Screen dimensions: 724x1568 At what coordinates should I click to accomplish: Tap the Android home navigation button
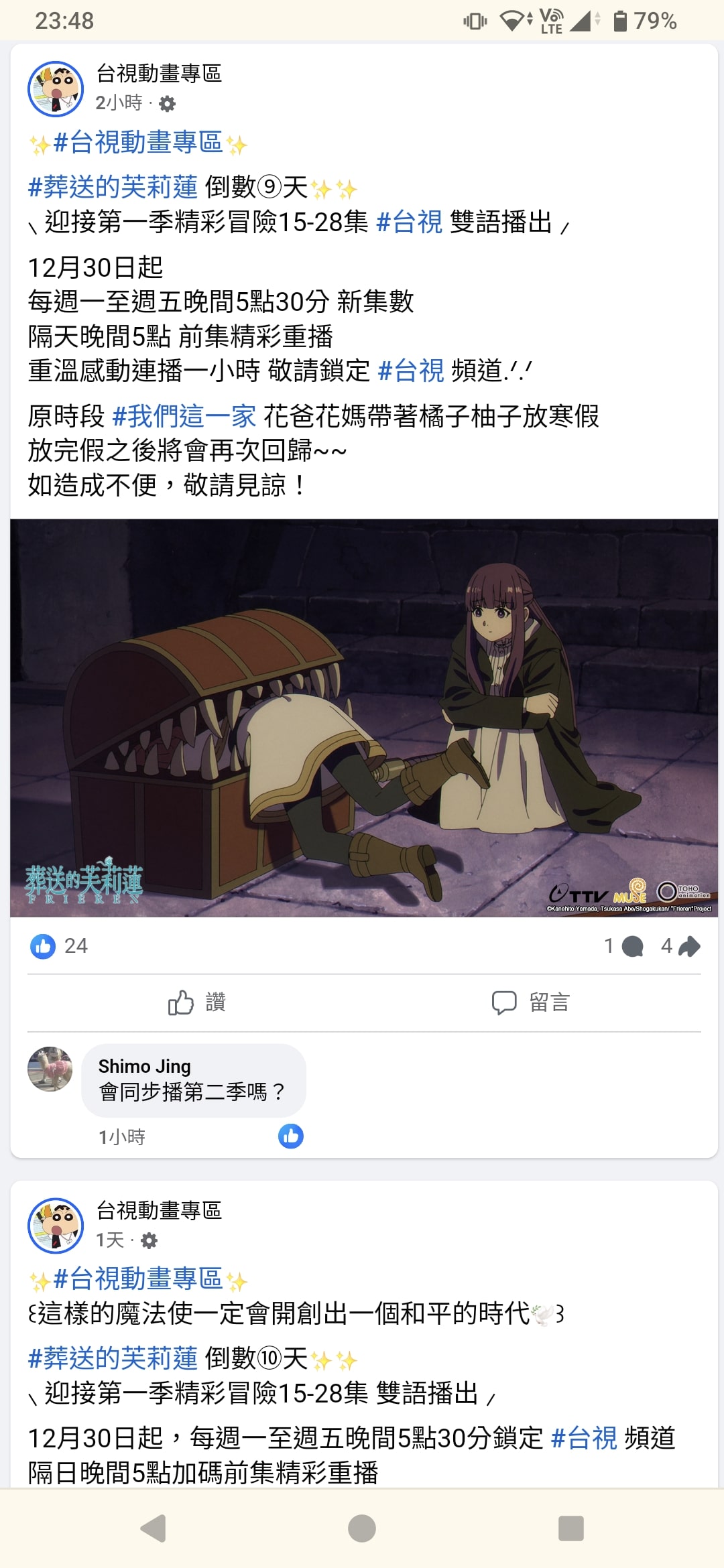click(x=362, y=1528)
